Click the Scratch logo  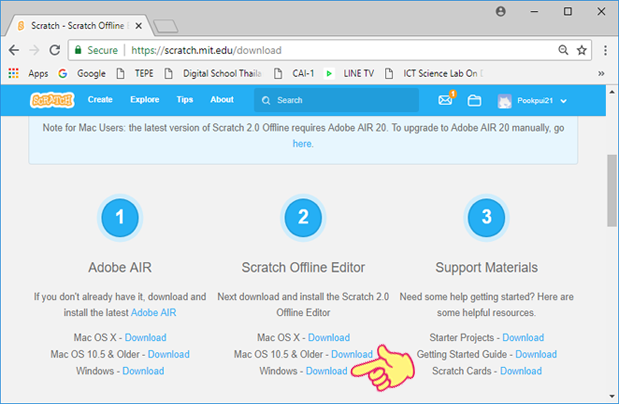[x=52, y=100]
